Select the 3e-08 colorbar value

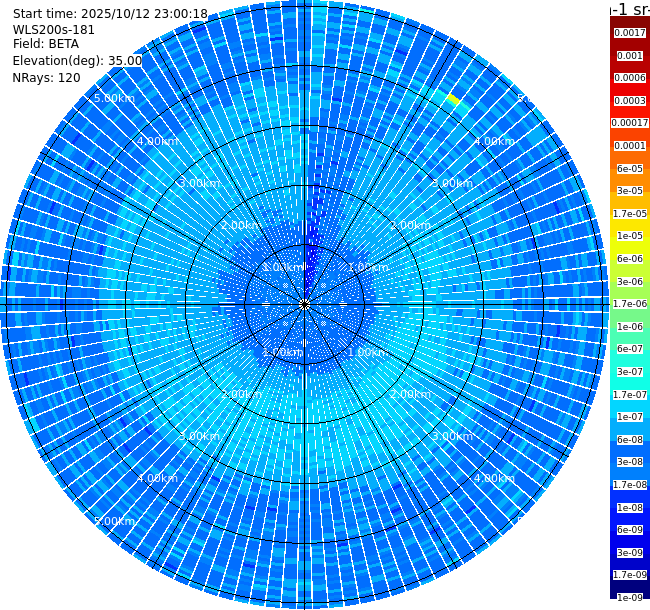click(x=630, y=462)
